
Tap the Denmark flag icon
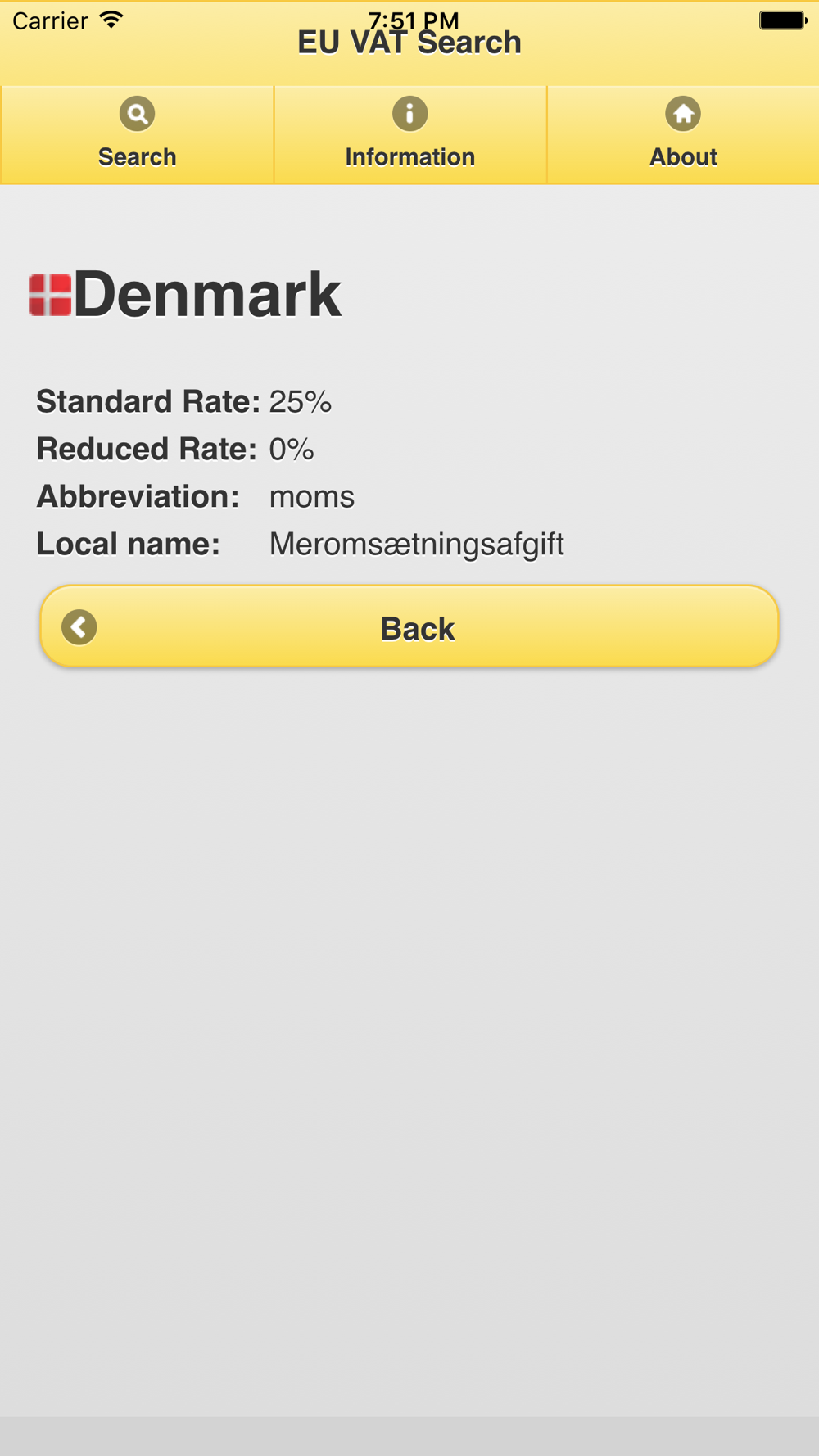[51, 295]
